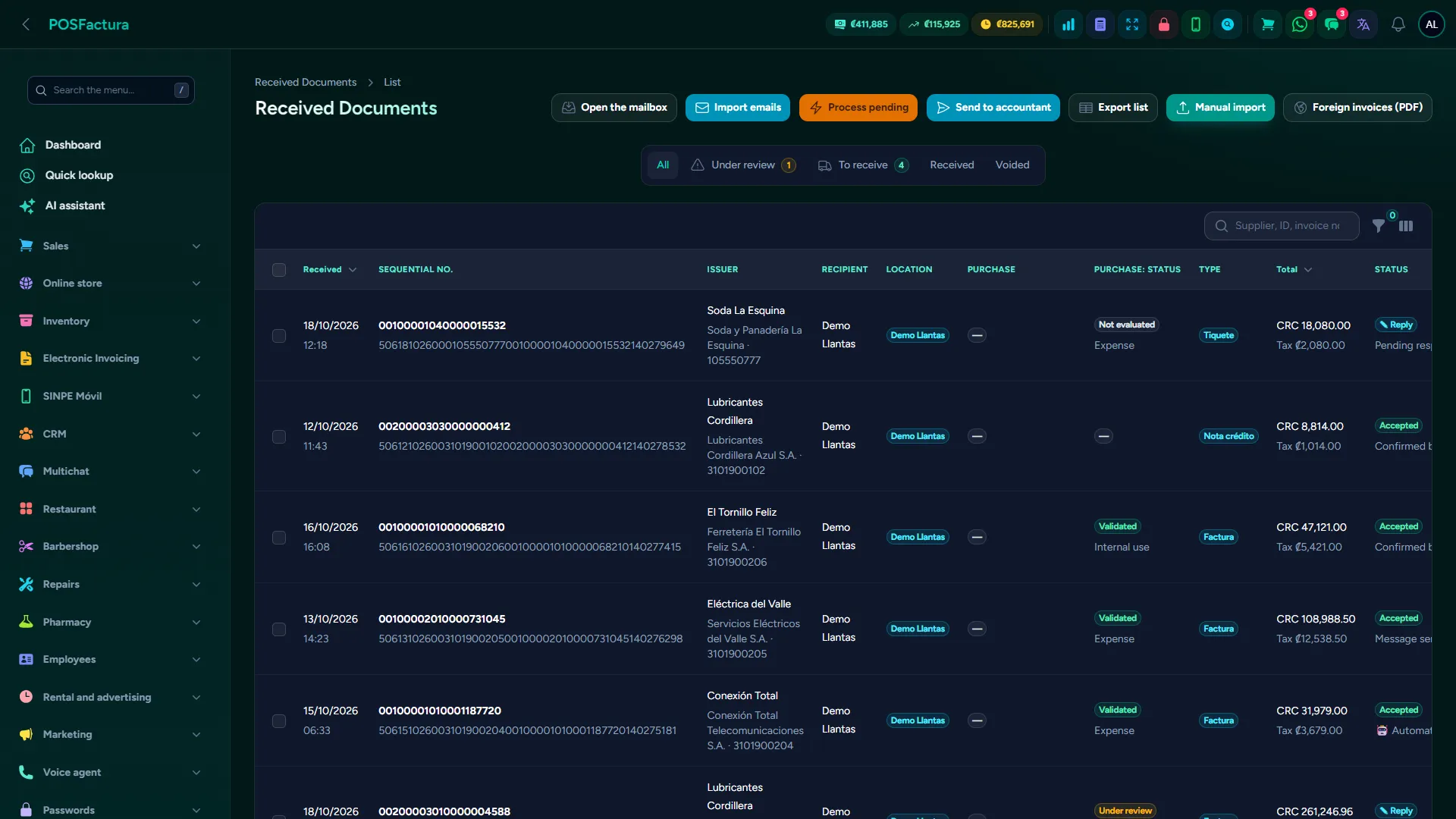Viewport: 1456px width, 819px height.
Task: Open the AL user avatar menu
Action: [x=1432, y=24]
